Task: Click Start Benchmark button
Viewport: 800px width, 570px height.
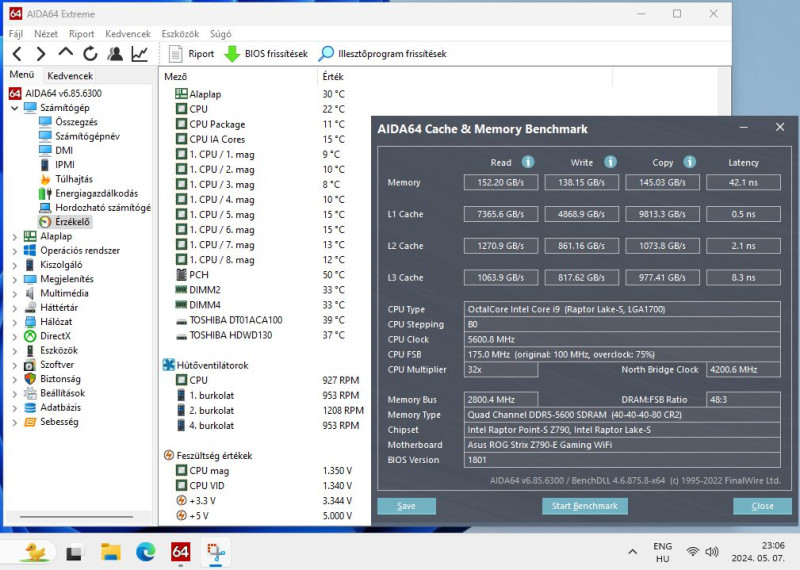Action: (x=585, y=506)
